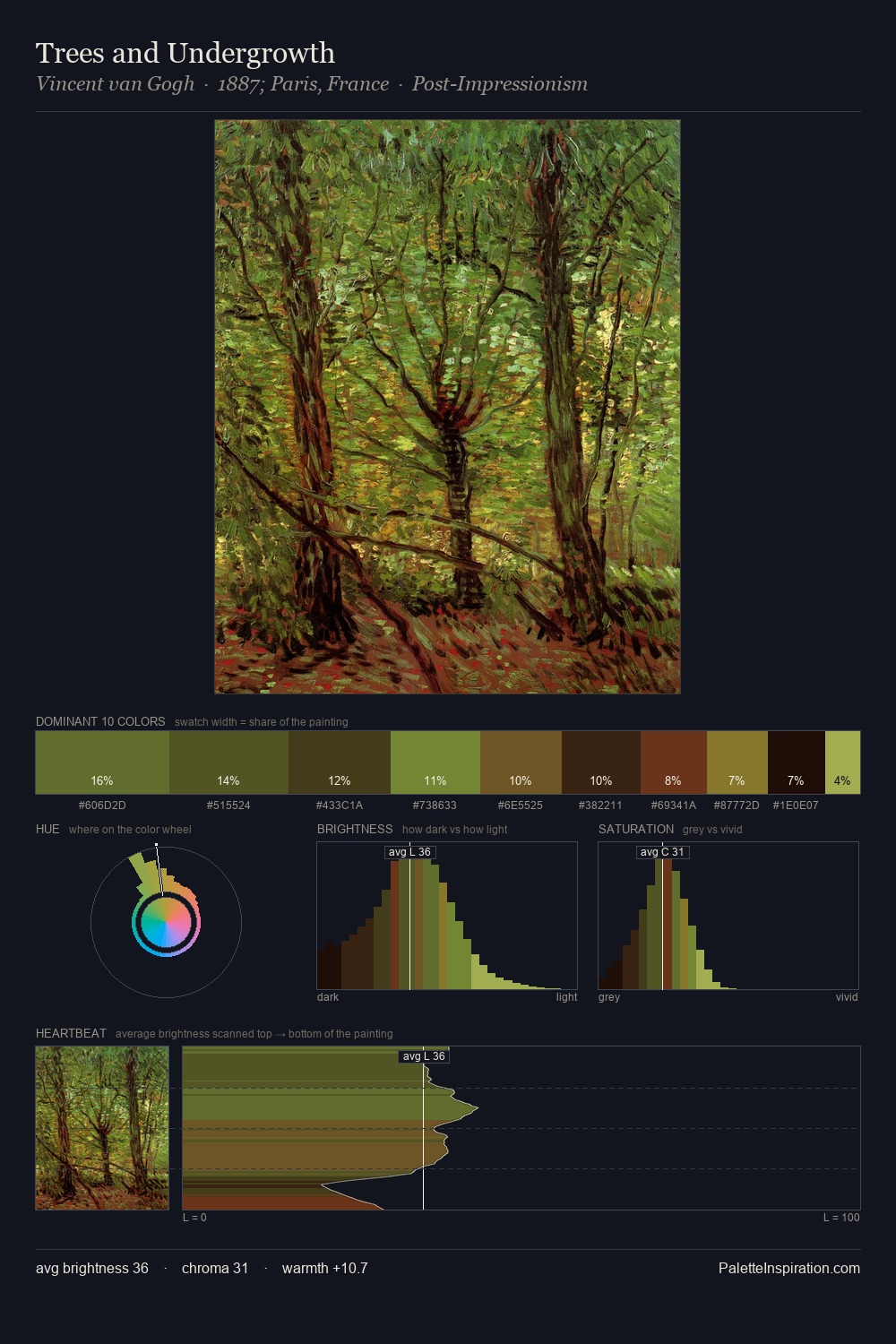Click the chroma 31 footer stat
Viewport: 896px width, 1344px height.
[215, 1268]
